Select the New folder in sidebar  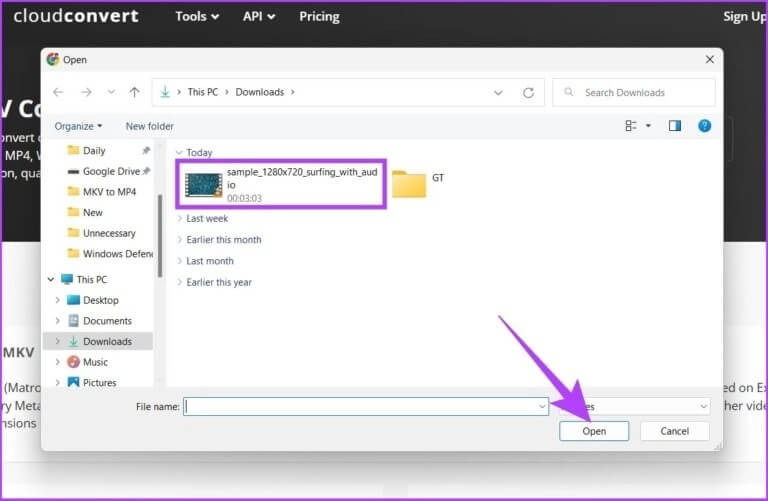(x=92, y=212)
